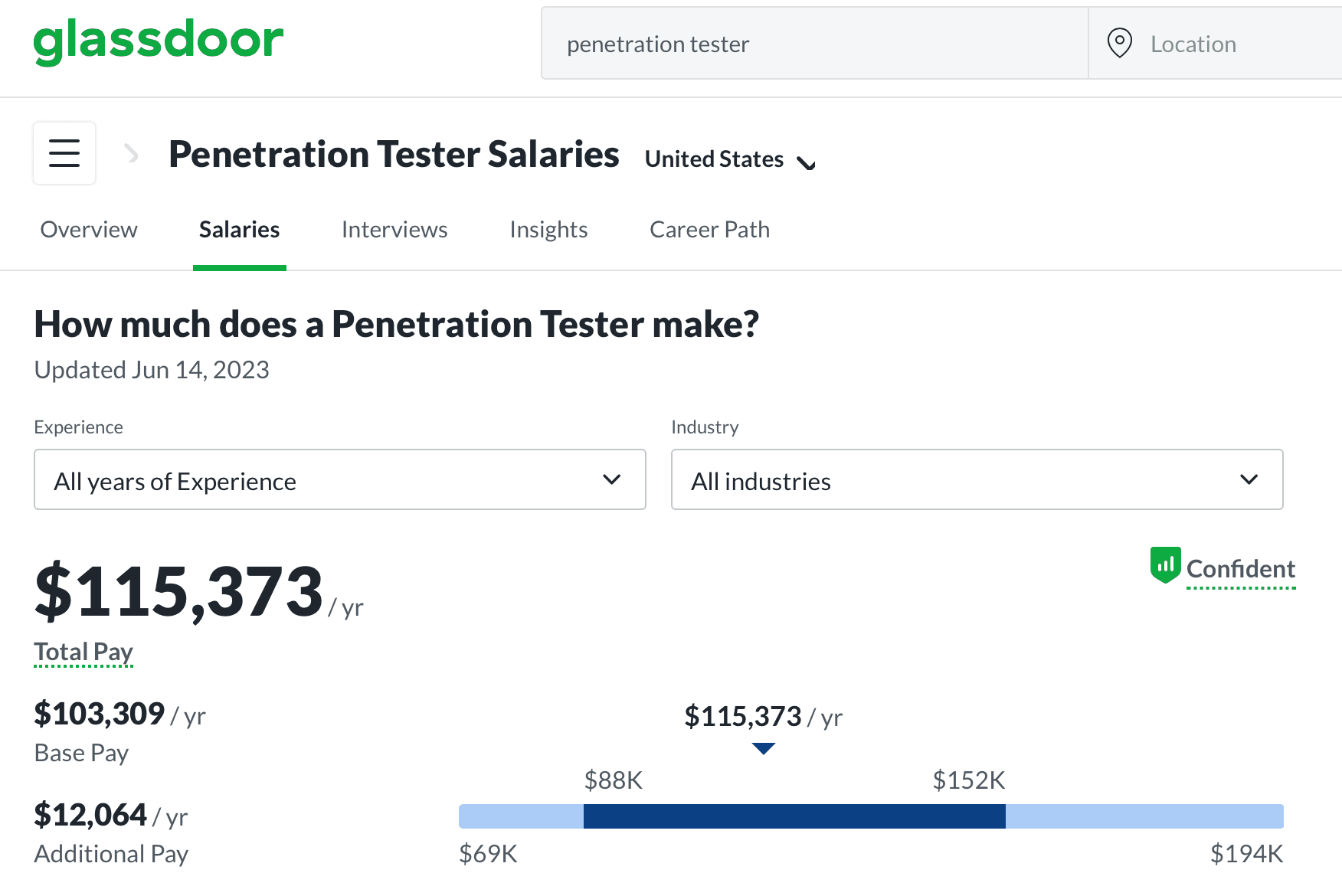This screenshot has height=896, width=1342.
Task: Click the $194K maximum label
Action: (1246, 854)
